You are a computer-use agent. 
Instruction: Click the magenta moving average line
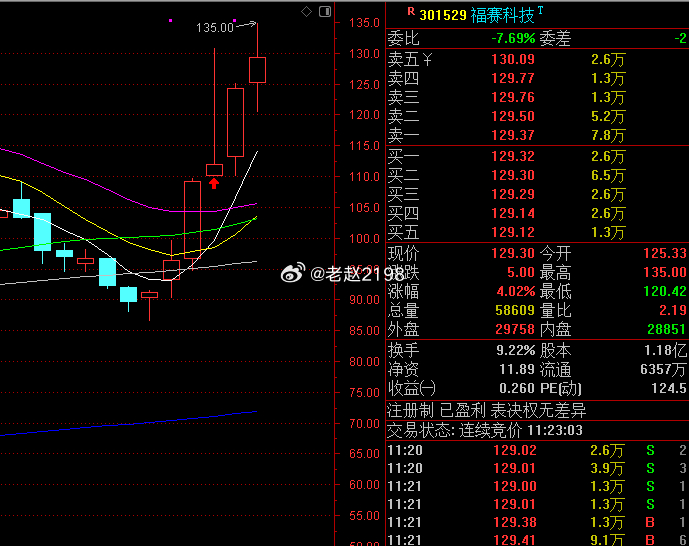[x=127, y=199]
